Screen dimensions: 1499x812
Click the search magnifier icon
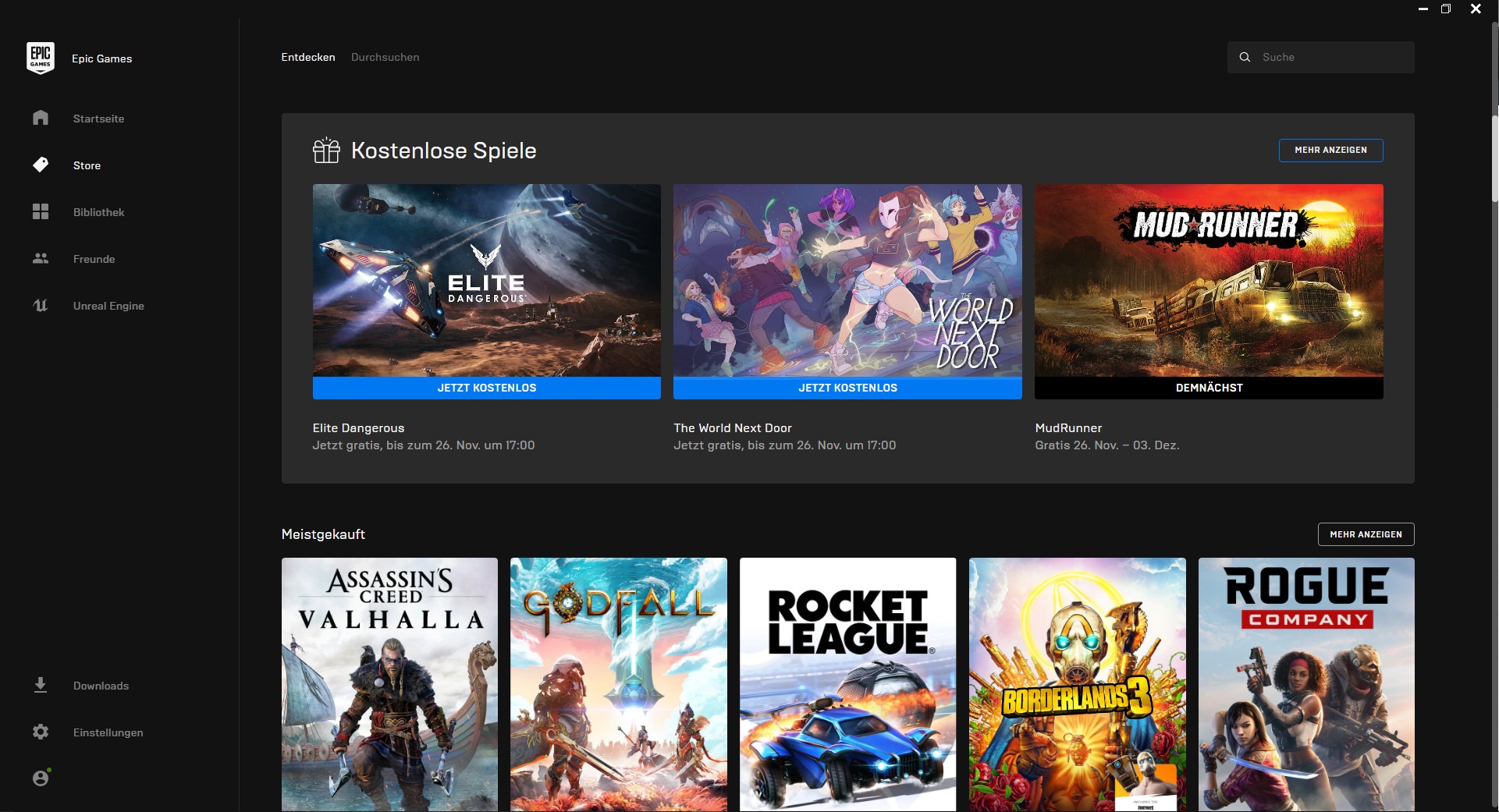1245,57
